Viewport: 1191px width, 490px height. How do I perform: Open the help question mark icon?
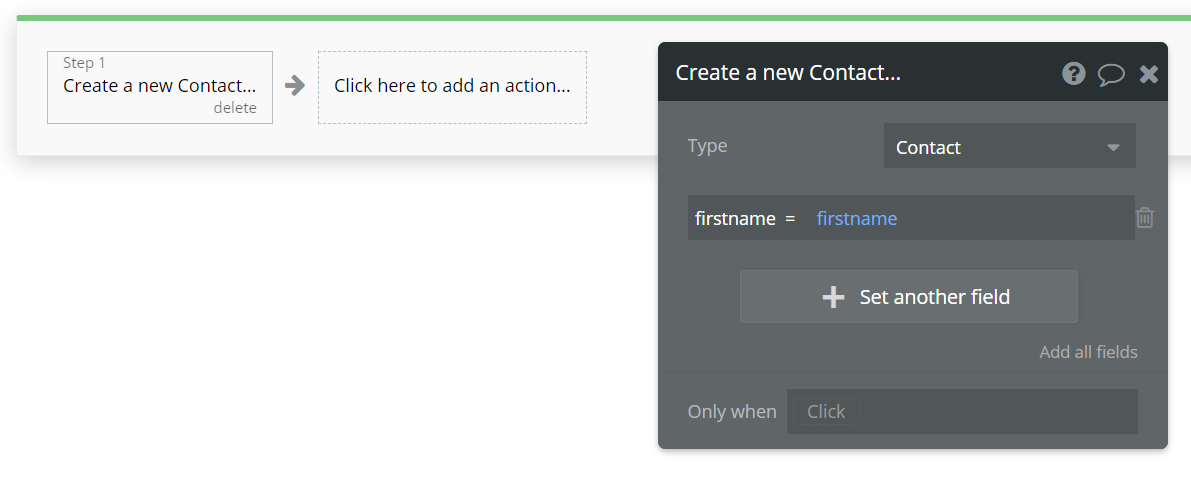(x=1074, y=73)
